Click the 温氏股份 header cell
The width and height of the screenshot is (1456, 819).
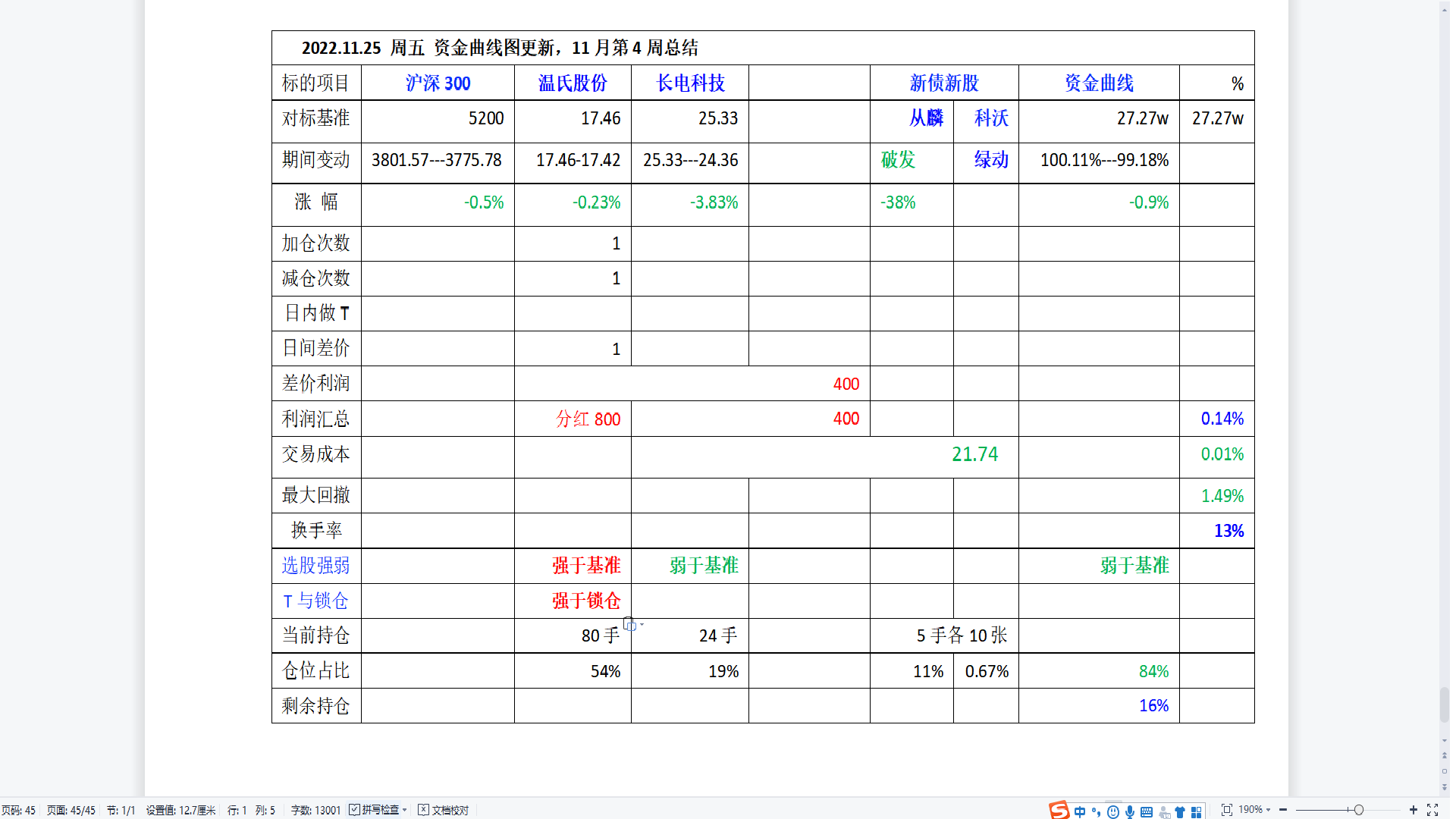coord(573,83)
